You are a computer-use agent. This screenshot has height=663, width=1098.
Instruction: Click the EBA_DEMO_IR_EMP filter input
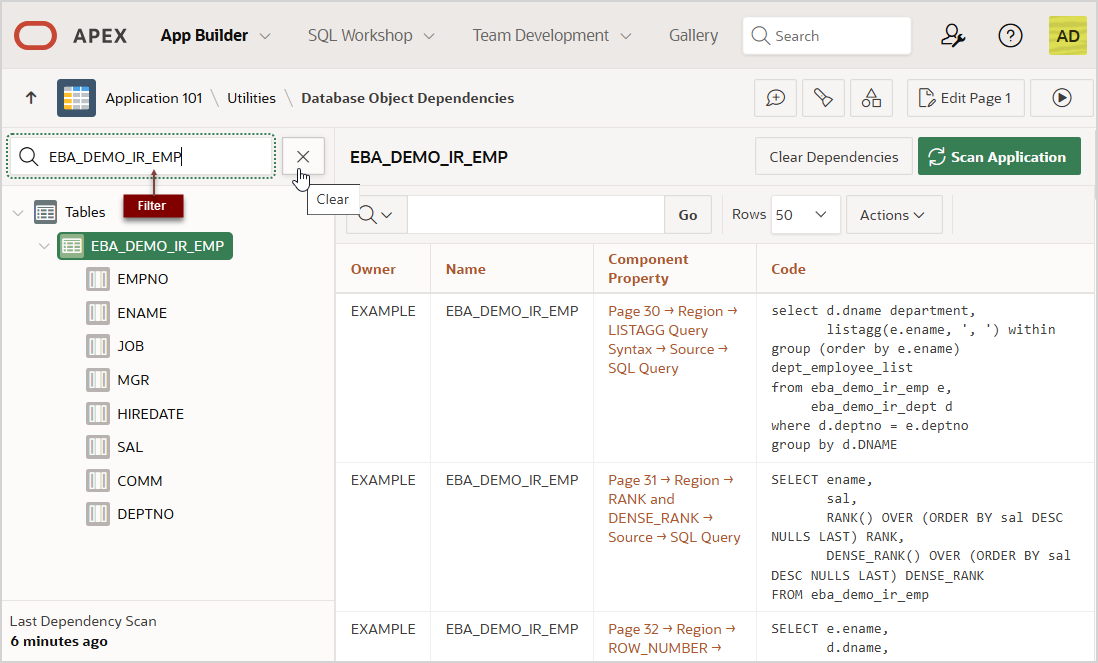pyautogui.click(x=141, y=157)
